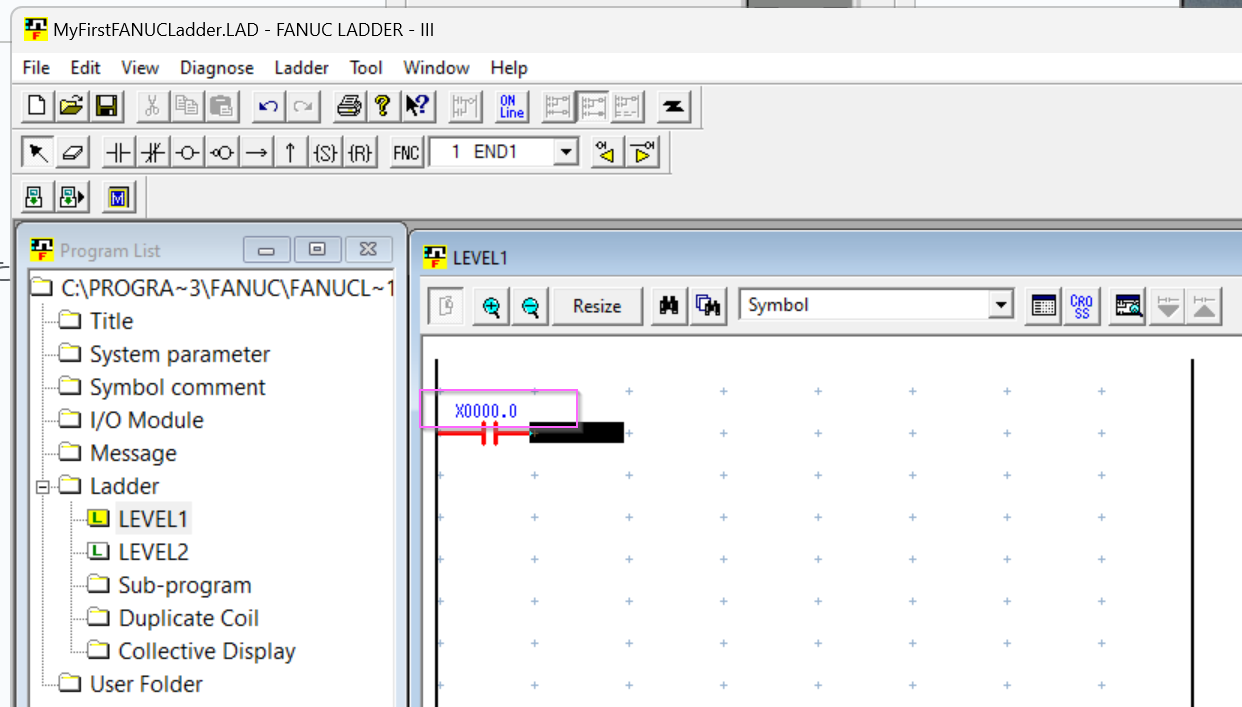Open the File menu
This screenshot has width=1242, height=707.
click(x=36, y=68)
